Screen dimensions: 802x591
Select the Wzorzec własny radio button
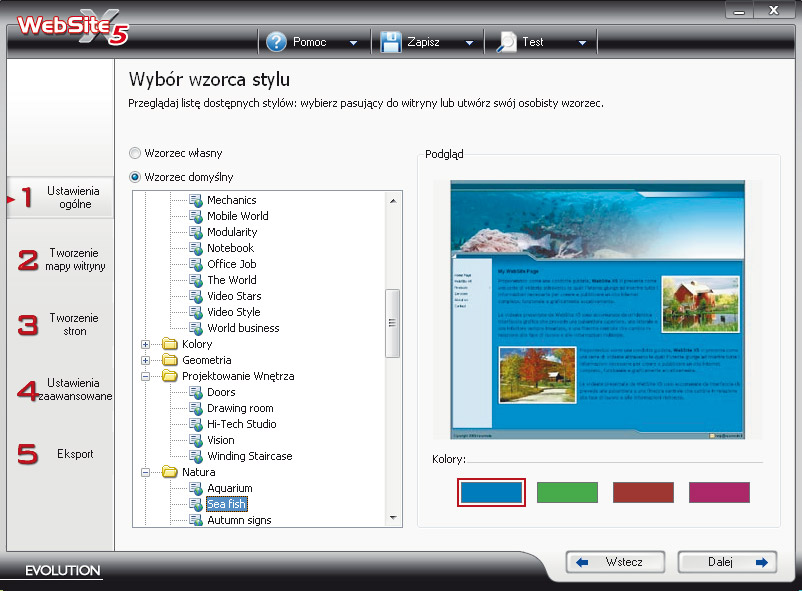coord(135,153)
